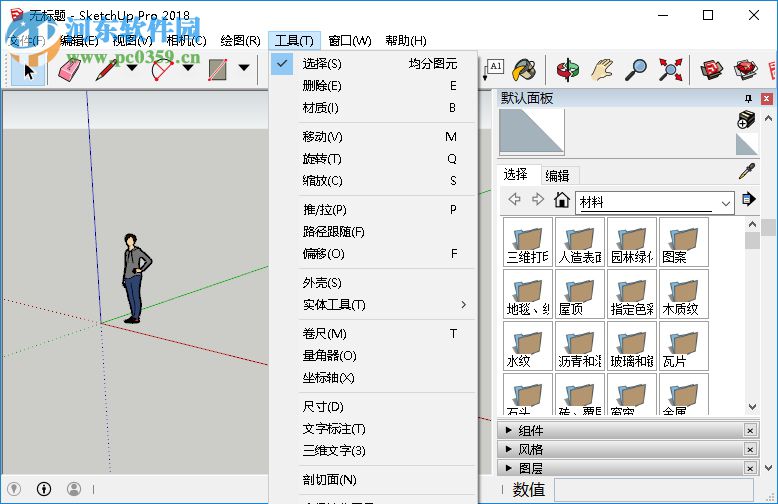Choose 旋转(T) from tools menu
This screenshot has height=504, width=778.
pyautogui.click(x=373, y=159)
